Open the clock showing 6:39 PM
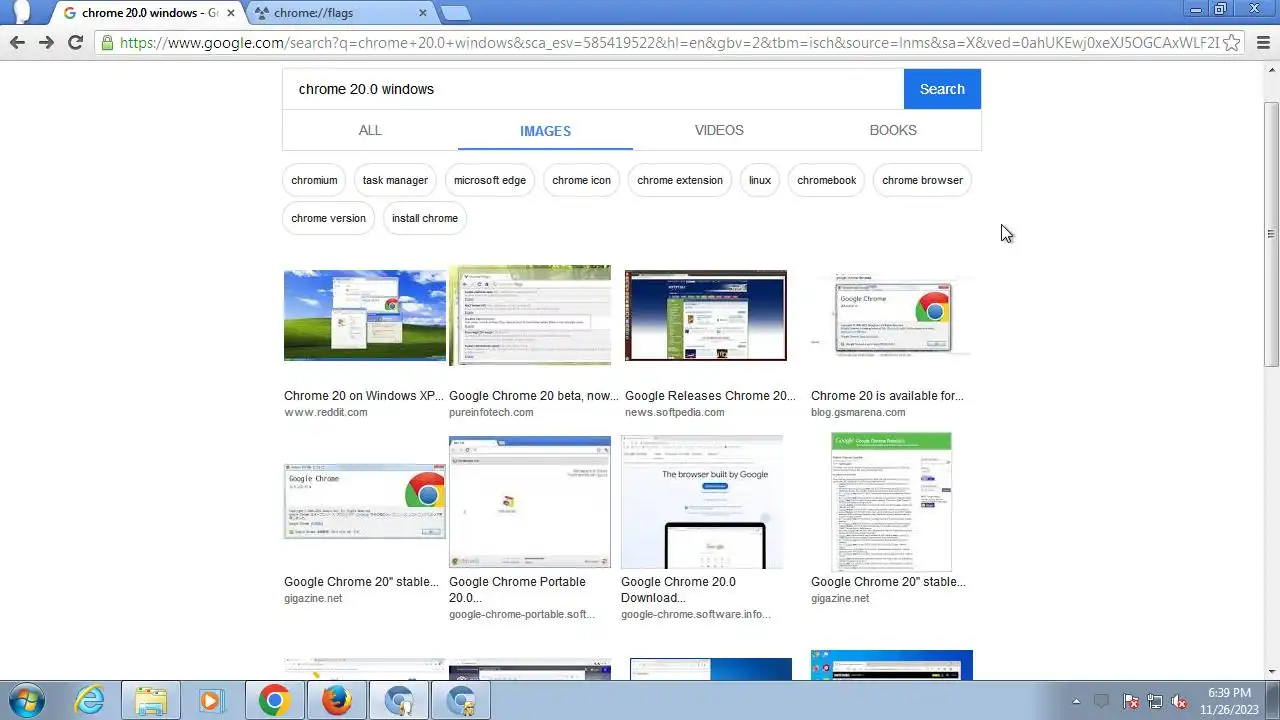The height and width of the screenshot is (720, 1280). coord(1229,701)
